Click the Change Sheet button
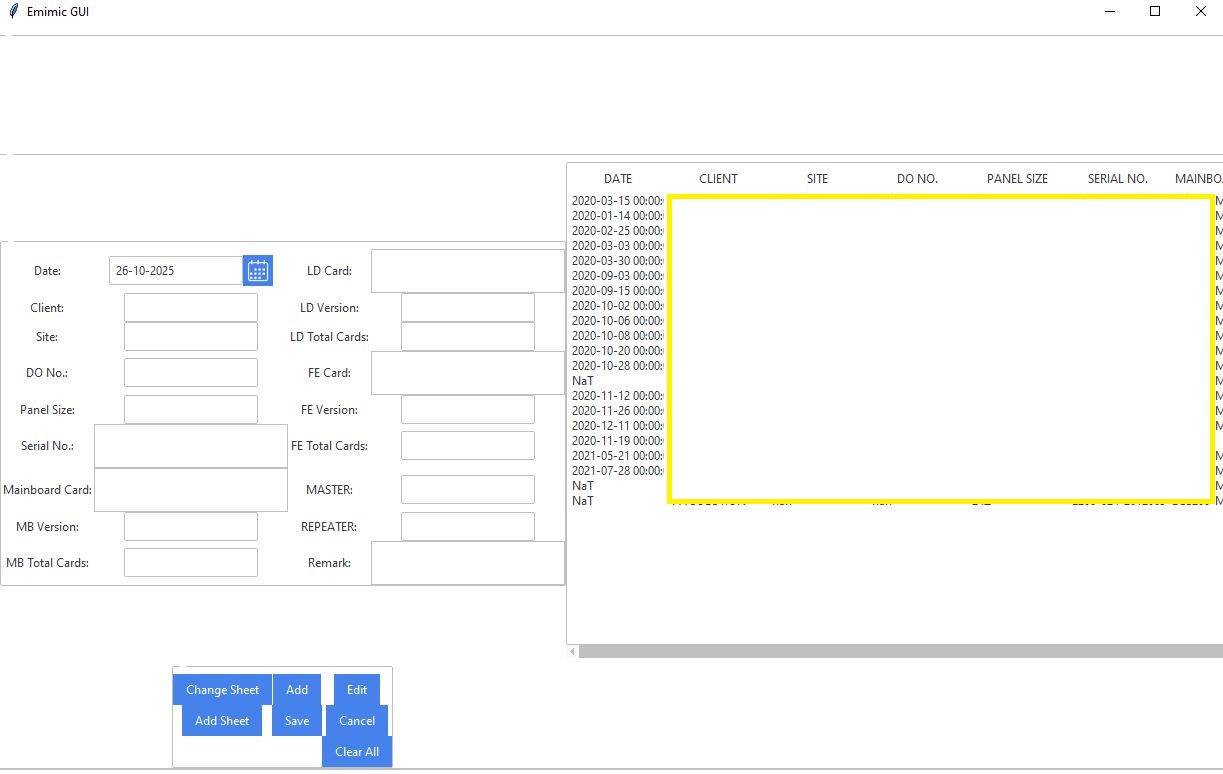The image size is (1223, 774). tap(222, 690)
